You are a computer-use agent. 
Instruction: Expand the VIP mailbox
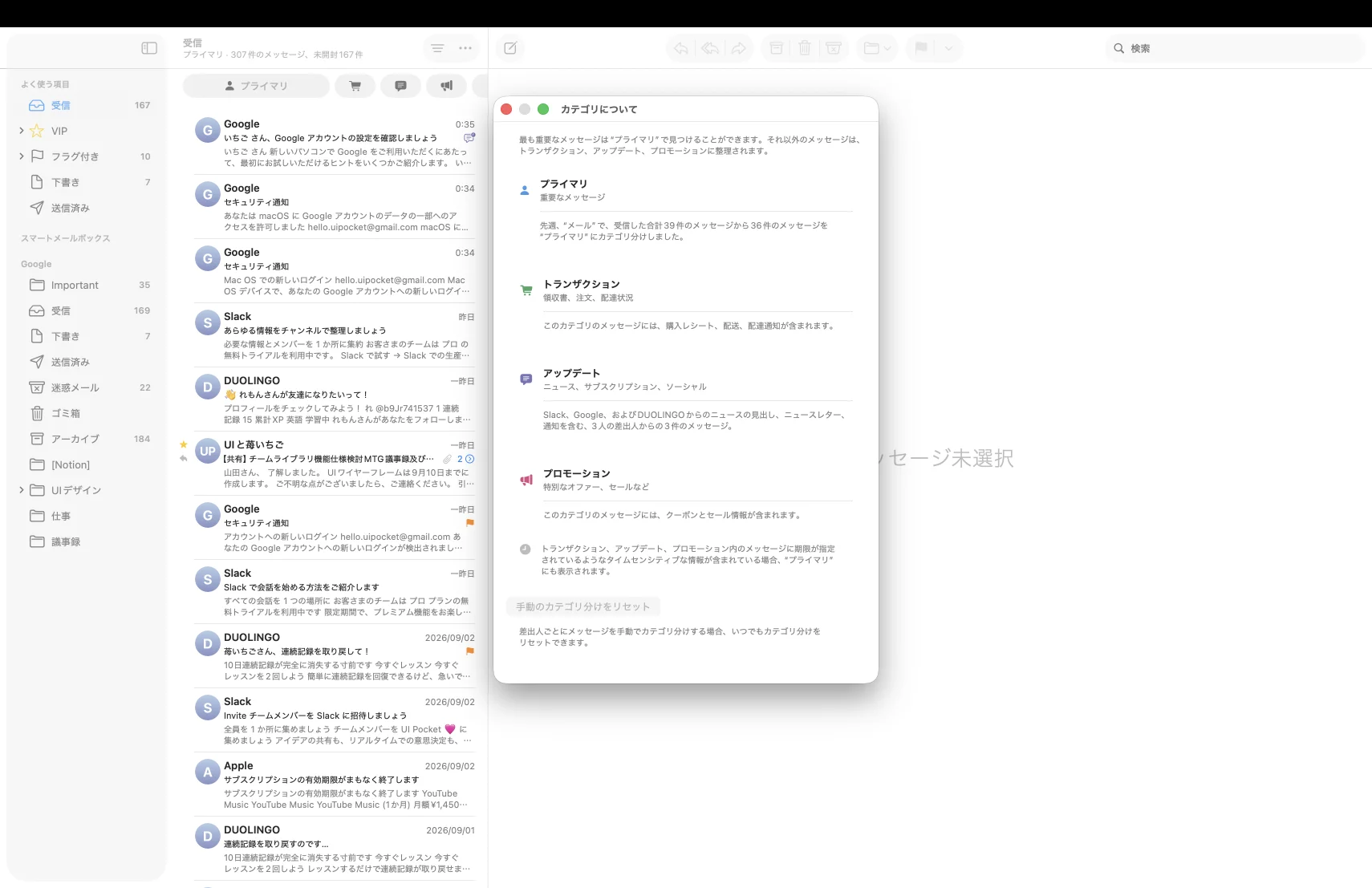pyautogui.click(x=22, y=131)
